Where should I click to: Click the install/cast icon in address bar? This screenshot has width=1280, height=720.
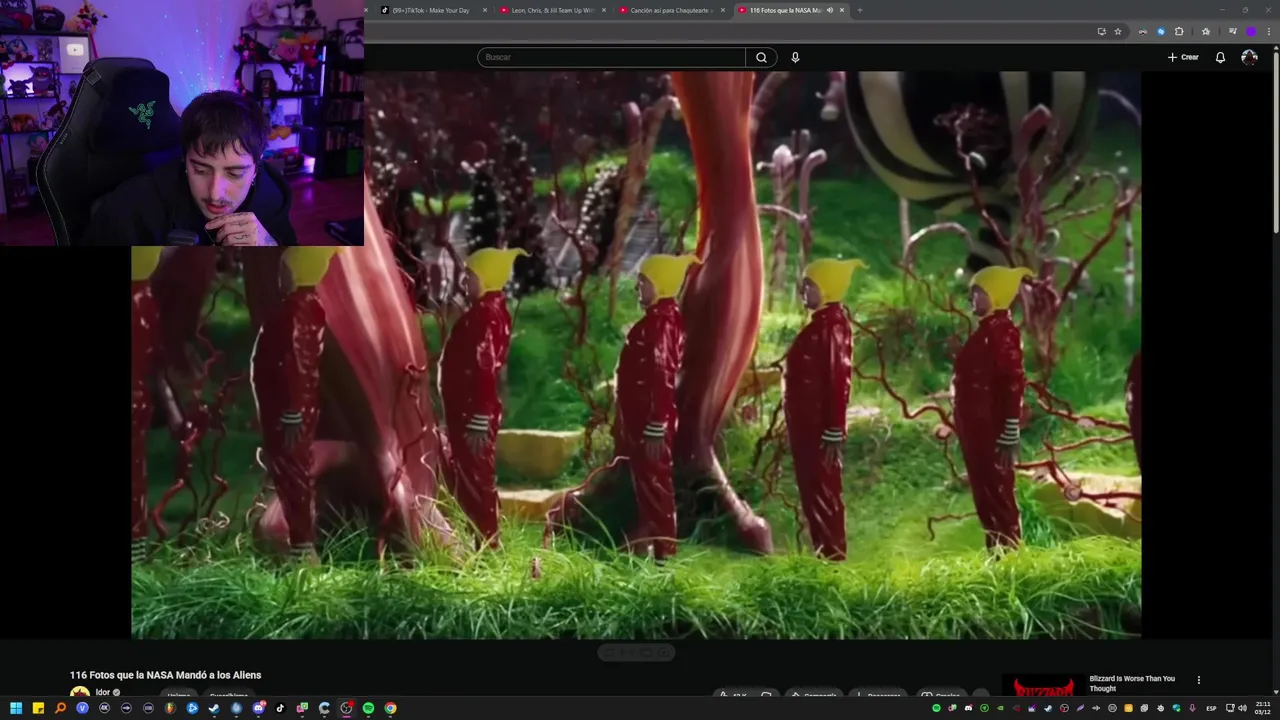(x=1102, y=31)
